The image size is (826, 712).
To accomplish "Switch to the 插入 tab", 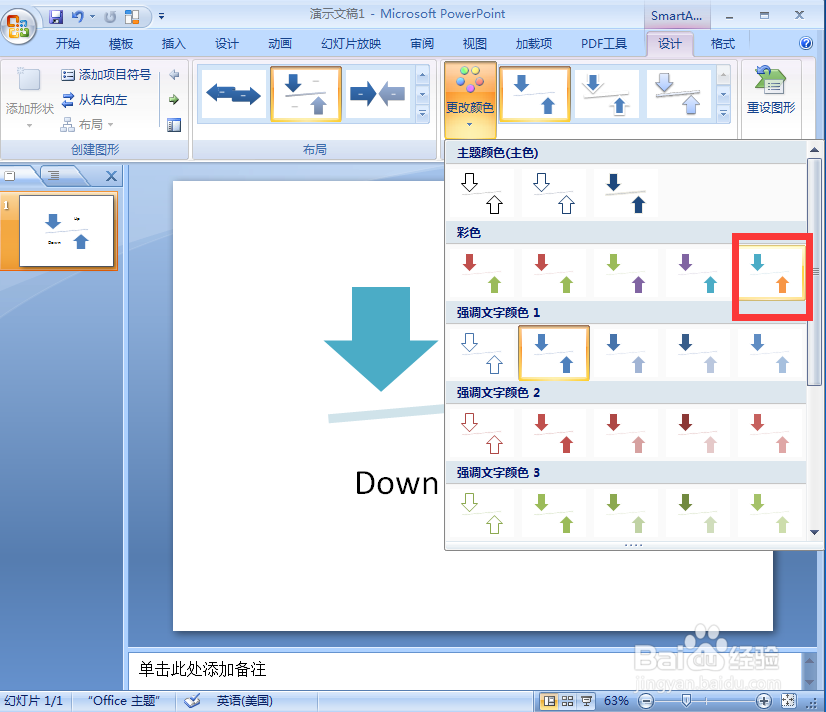I will (173, 44).
